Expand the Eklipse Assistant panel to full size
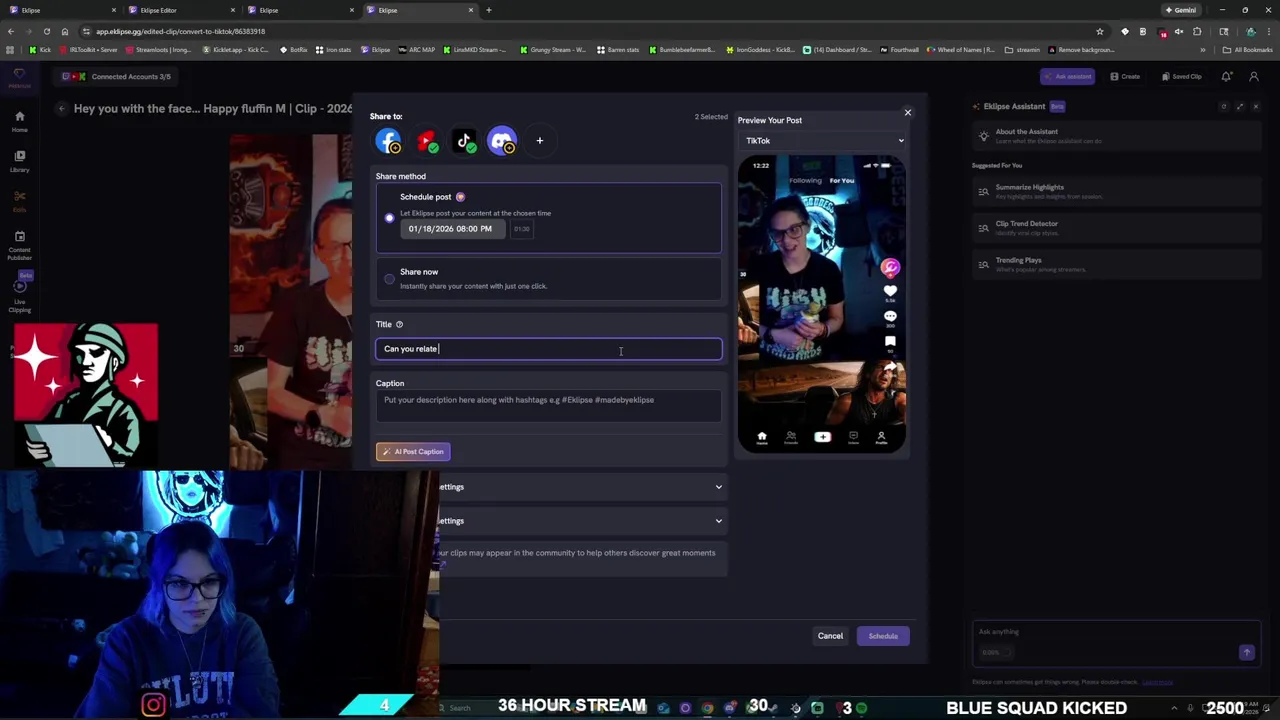The image size is (1280, 720). point(1240,106)
